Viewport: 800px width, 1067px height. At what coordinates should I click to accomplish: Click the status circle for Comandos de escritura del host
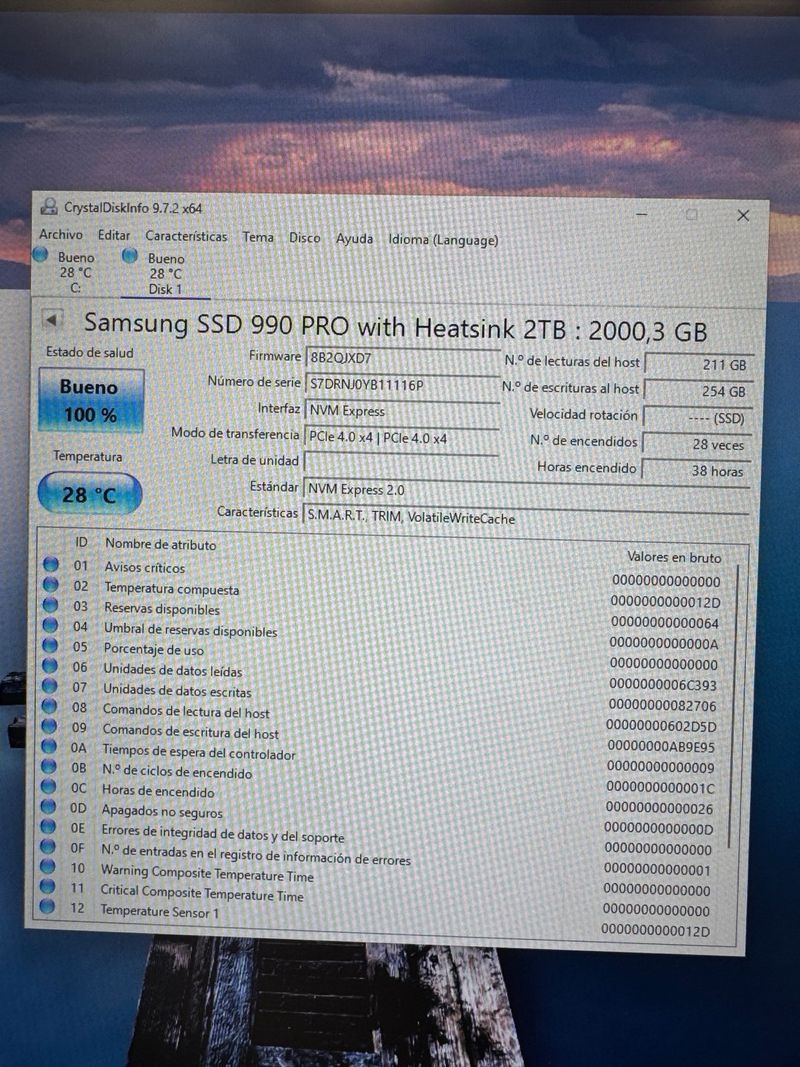[x=49, y=726]
